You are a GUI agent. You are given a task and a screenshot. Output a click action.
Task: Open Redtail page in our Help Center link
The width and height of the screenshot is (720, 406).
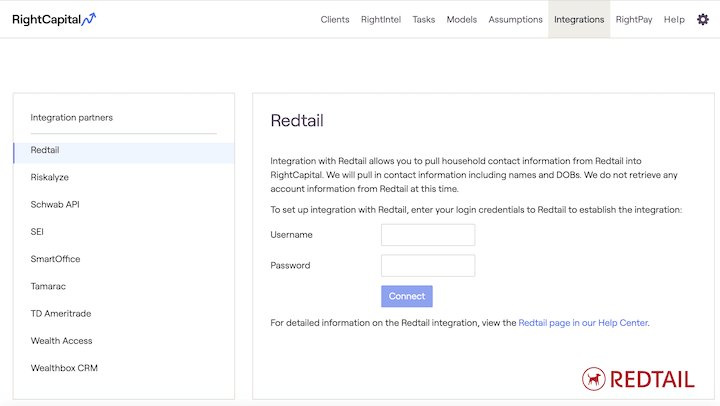tap(583, 323)
